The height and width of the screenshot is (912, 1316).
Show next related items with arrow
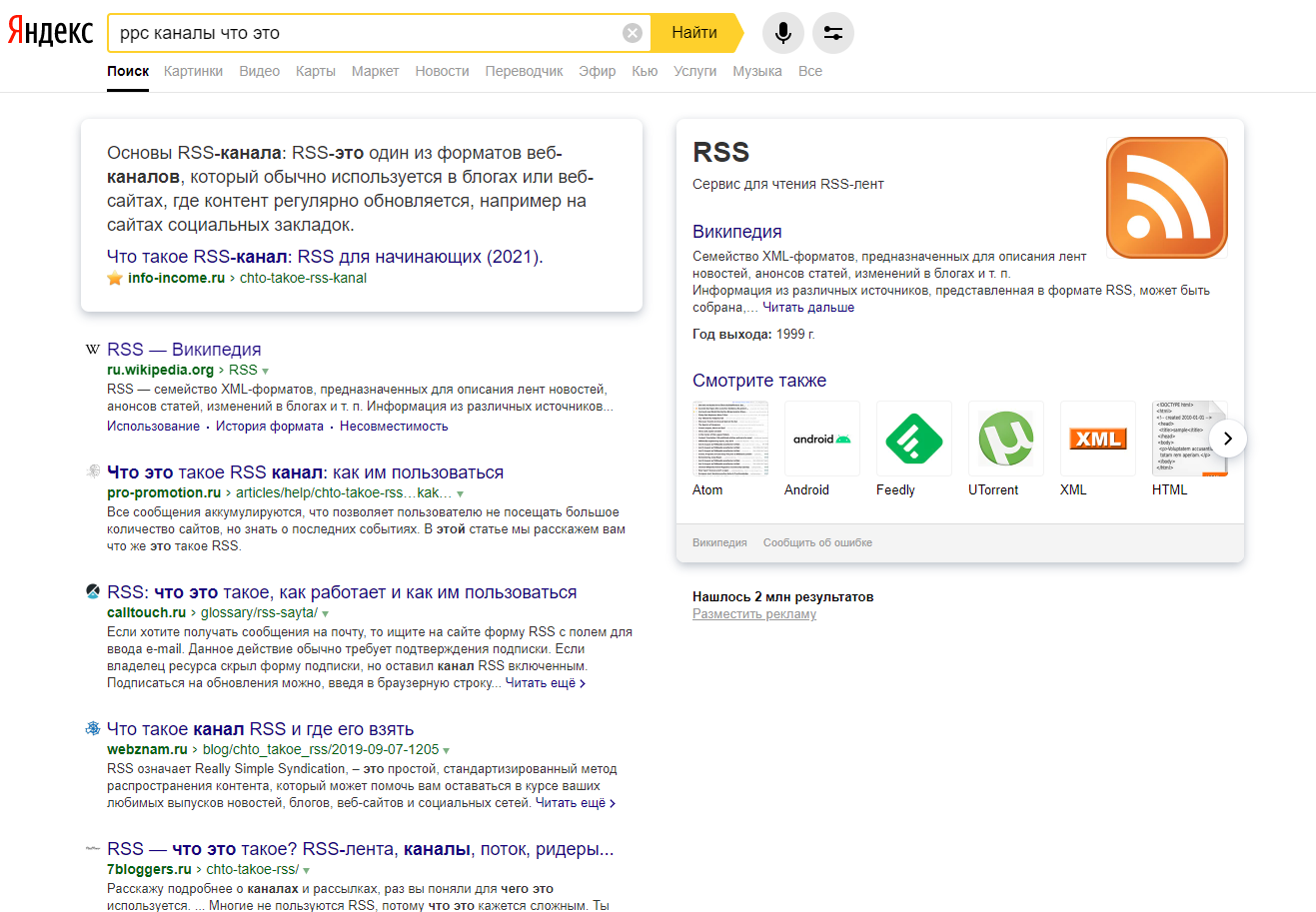click(1228, 439)
